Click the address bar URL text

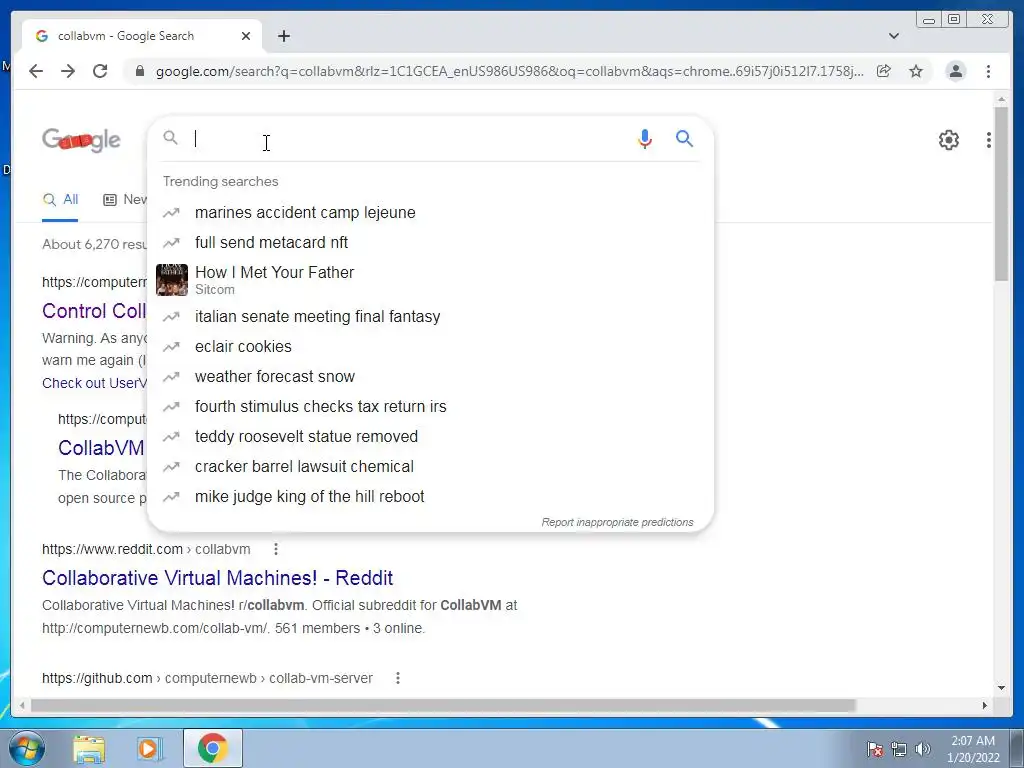[509, 71]
